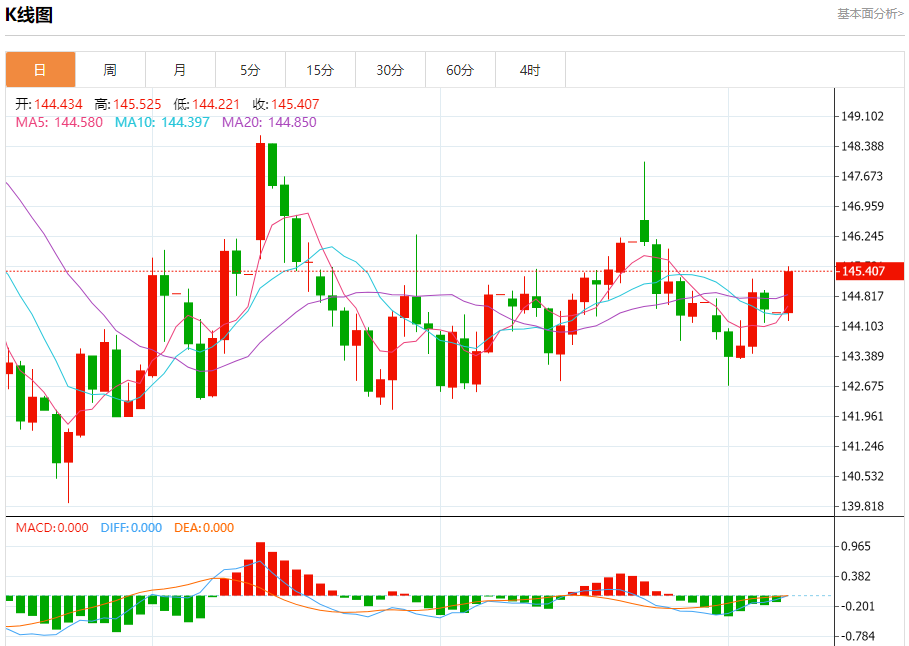The height and width of the screenshot is (646, 909).
Task: Click the 139.818 price axis label
Action: click(862, 506)
